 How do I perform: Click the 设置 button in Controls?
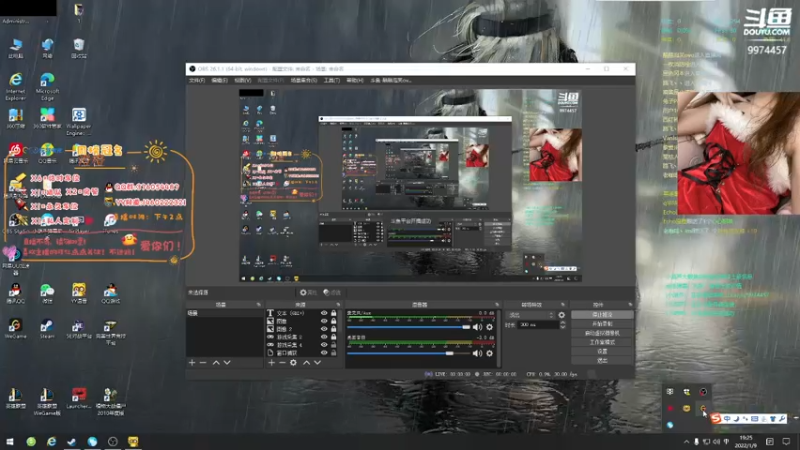(603, 352)
